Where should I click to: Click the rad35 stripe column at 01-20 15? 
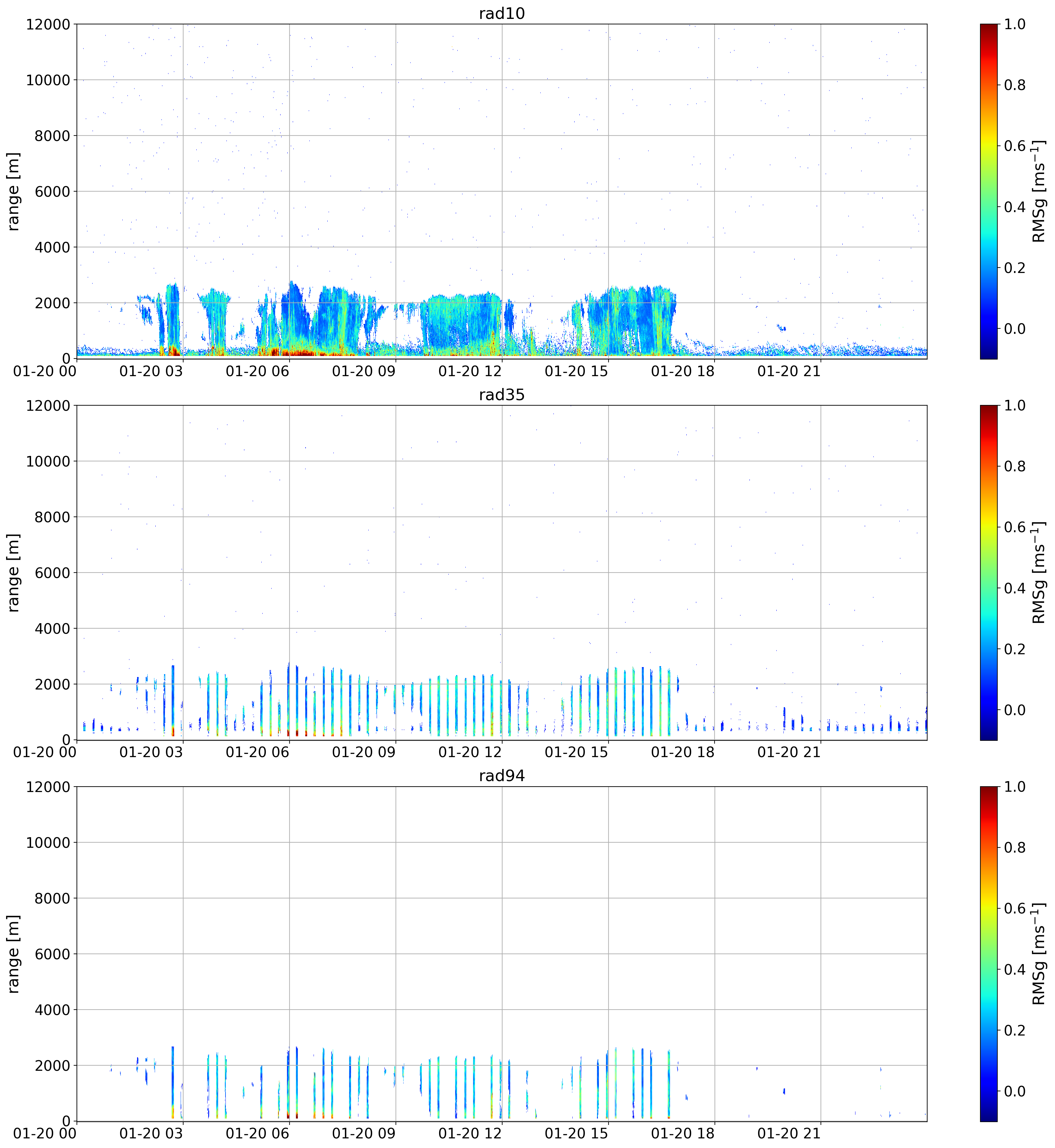tap(608, 703)
